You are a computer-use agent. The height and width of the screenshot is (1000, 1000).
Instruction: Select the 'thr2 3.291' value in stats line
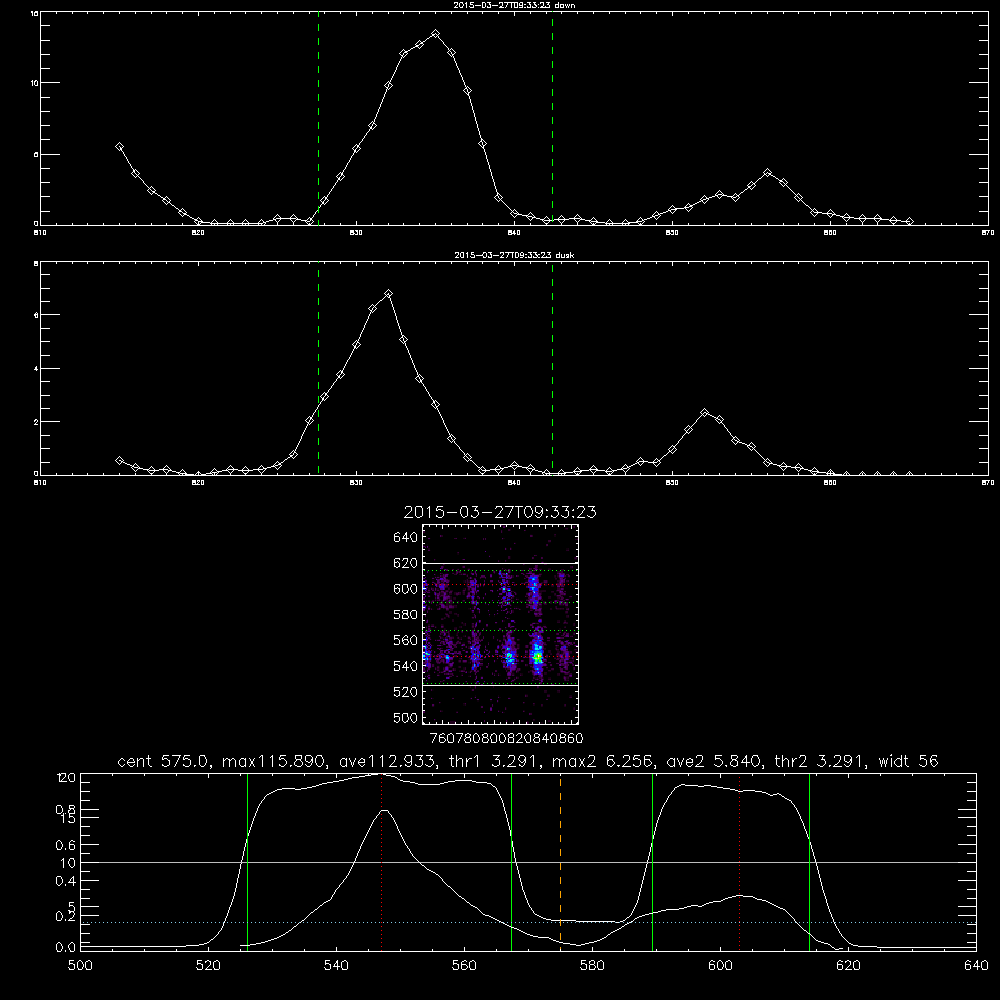[x=820, y=761]
